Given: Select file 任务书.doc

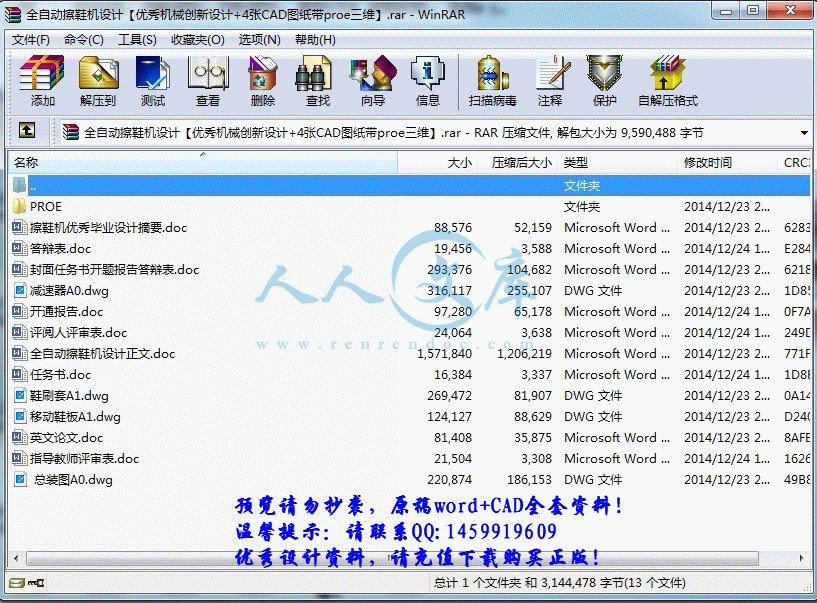Looking at the screenshot, I should [x=60, y=375].
